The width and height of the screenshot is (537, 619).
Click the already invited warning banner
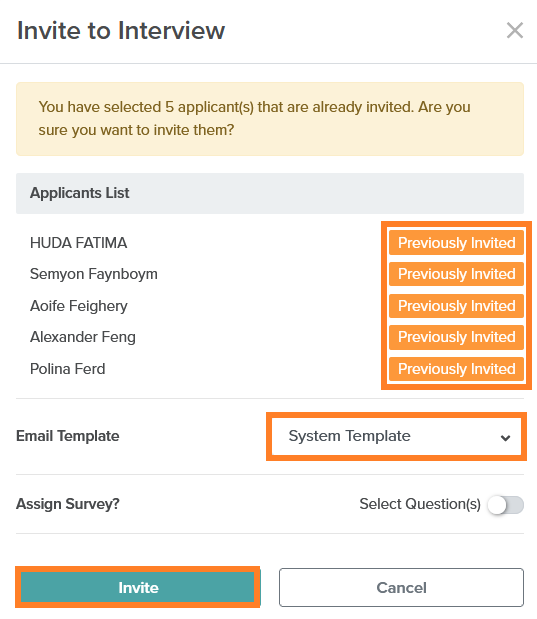pos(270,119)
